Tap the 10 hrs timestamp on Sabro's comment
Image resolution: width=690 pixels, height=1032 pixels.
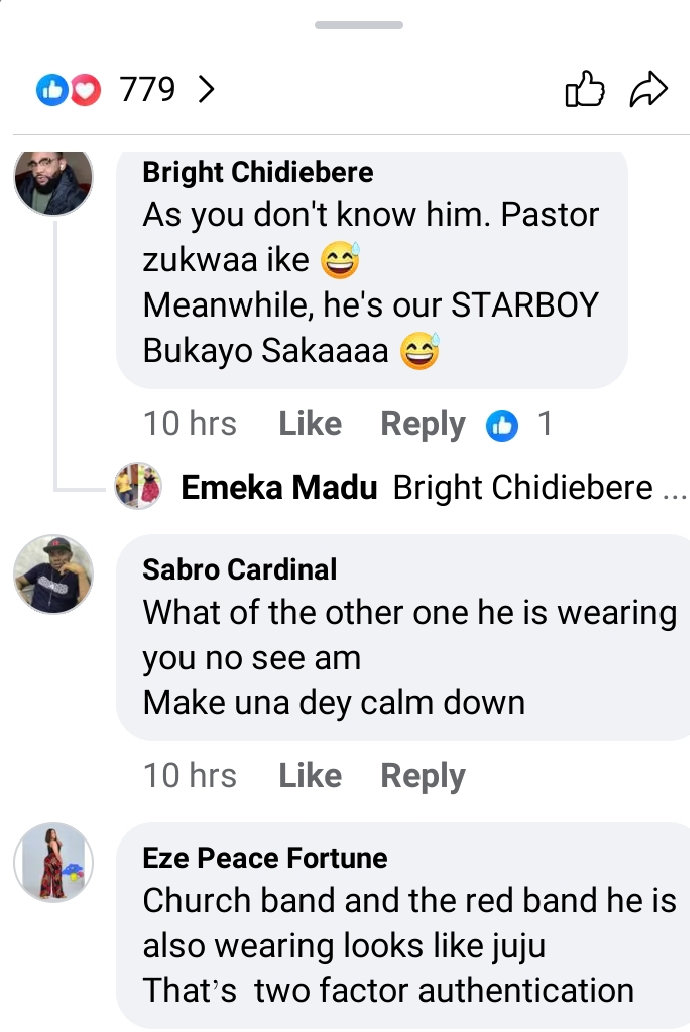(190, 776)
